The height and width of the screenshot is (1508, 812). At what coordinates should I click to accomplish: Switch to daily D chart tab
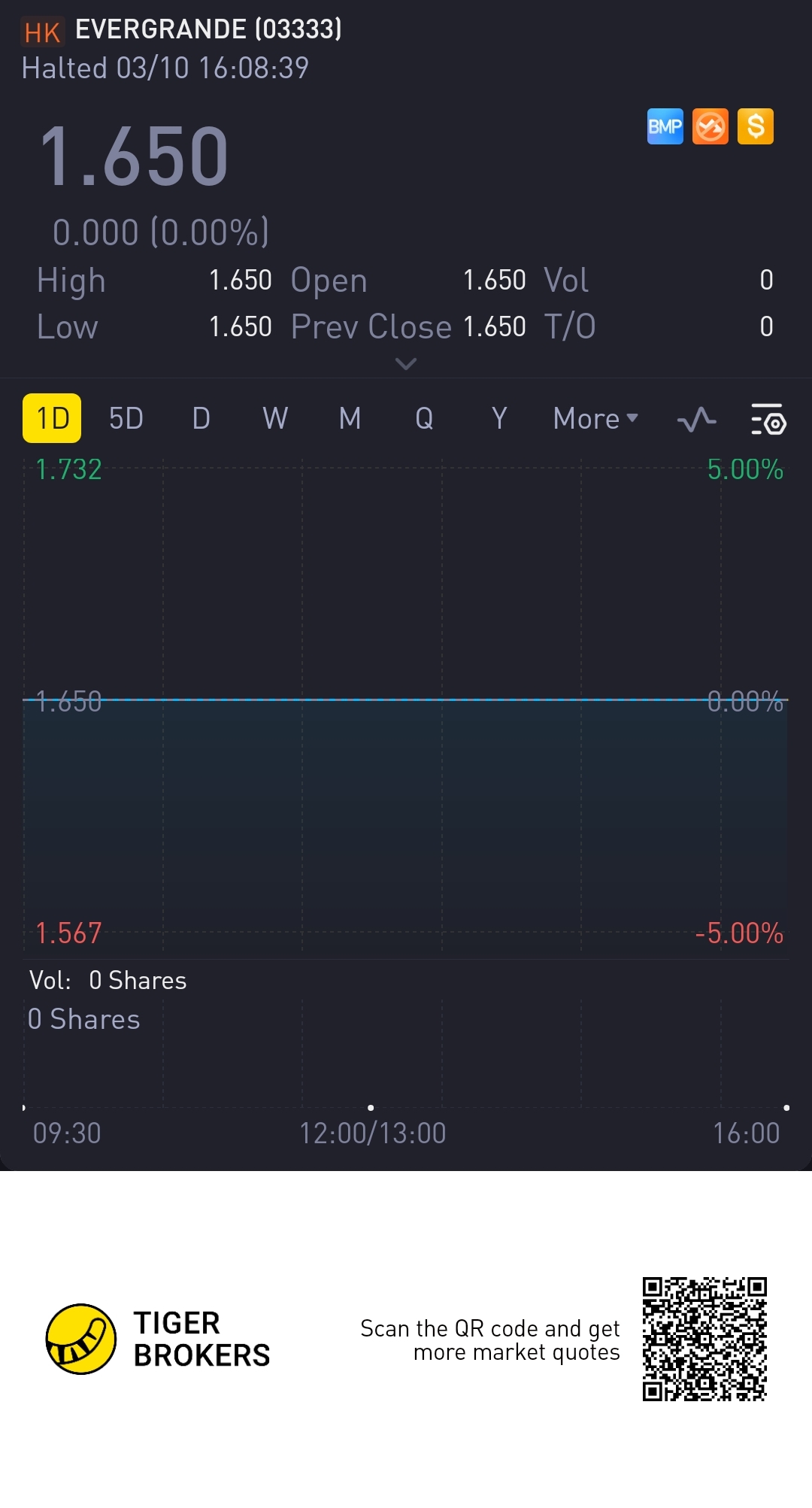[x=201, y=418]
